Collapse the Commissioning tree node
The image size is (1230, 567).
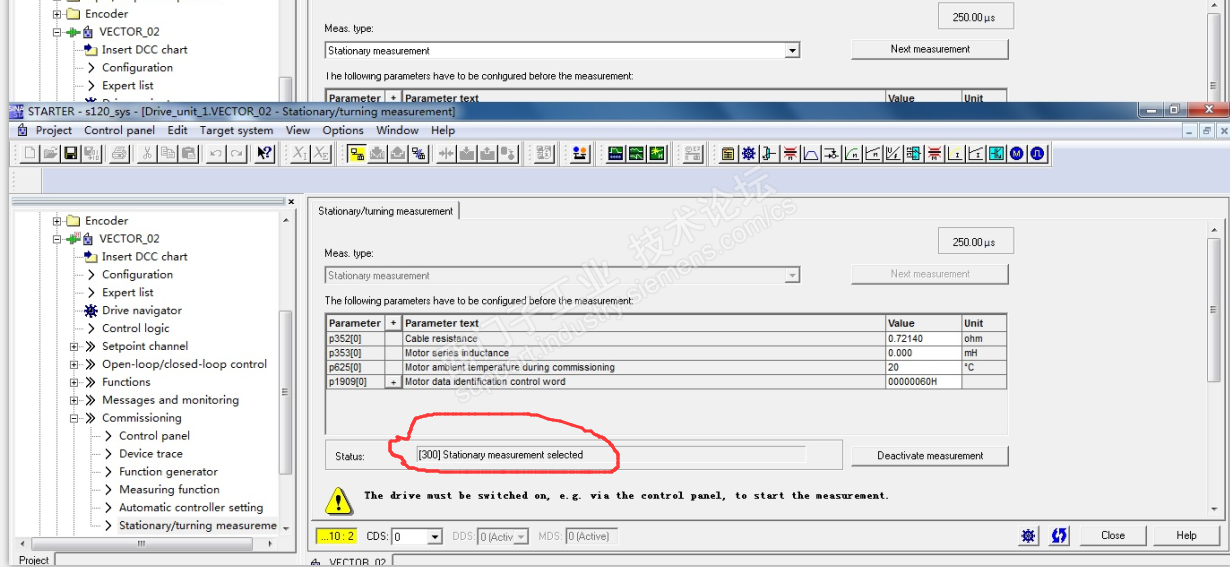[x=75, y=419]
